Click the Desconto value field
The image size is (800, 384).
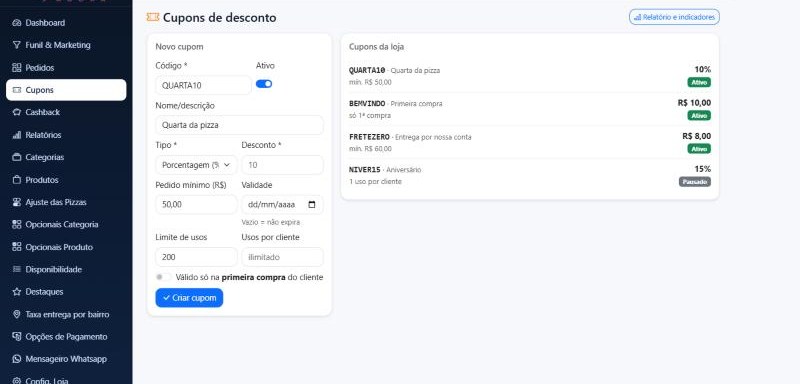[283, 165]
